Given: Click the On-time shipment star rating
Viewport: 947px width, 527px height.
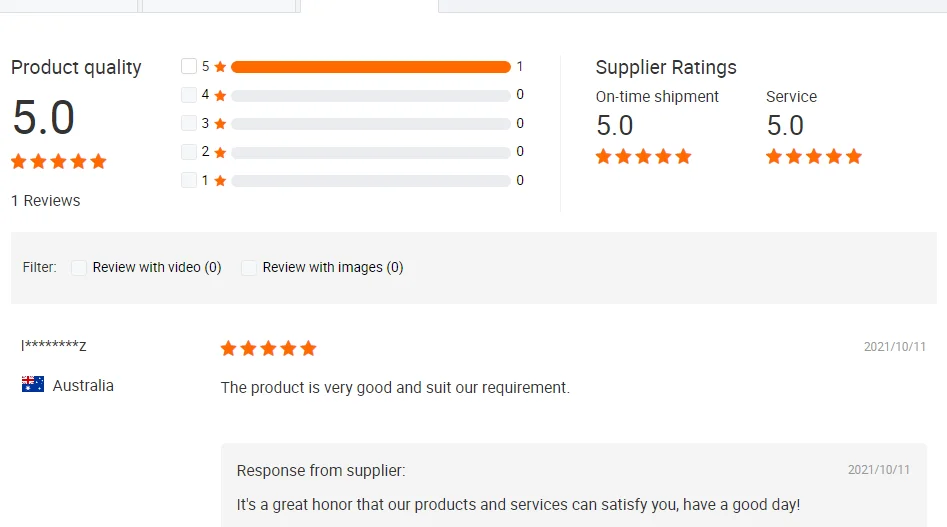Looking at the screenshot, I should [x=643, y=156].
